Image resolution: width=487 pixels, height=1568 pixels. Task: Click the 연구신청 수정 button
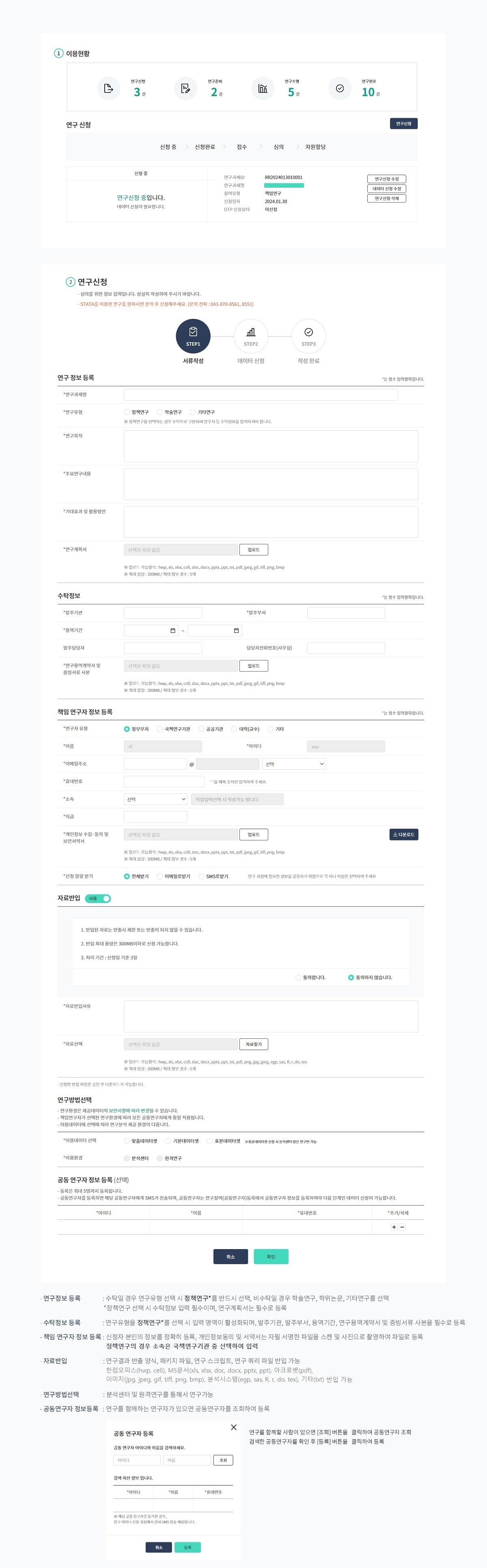(x=386, y=179)
